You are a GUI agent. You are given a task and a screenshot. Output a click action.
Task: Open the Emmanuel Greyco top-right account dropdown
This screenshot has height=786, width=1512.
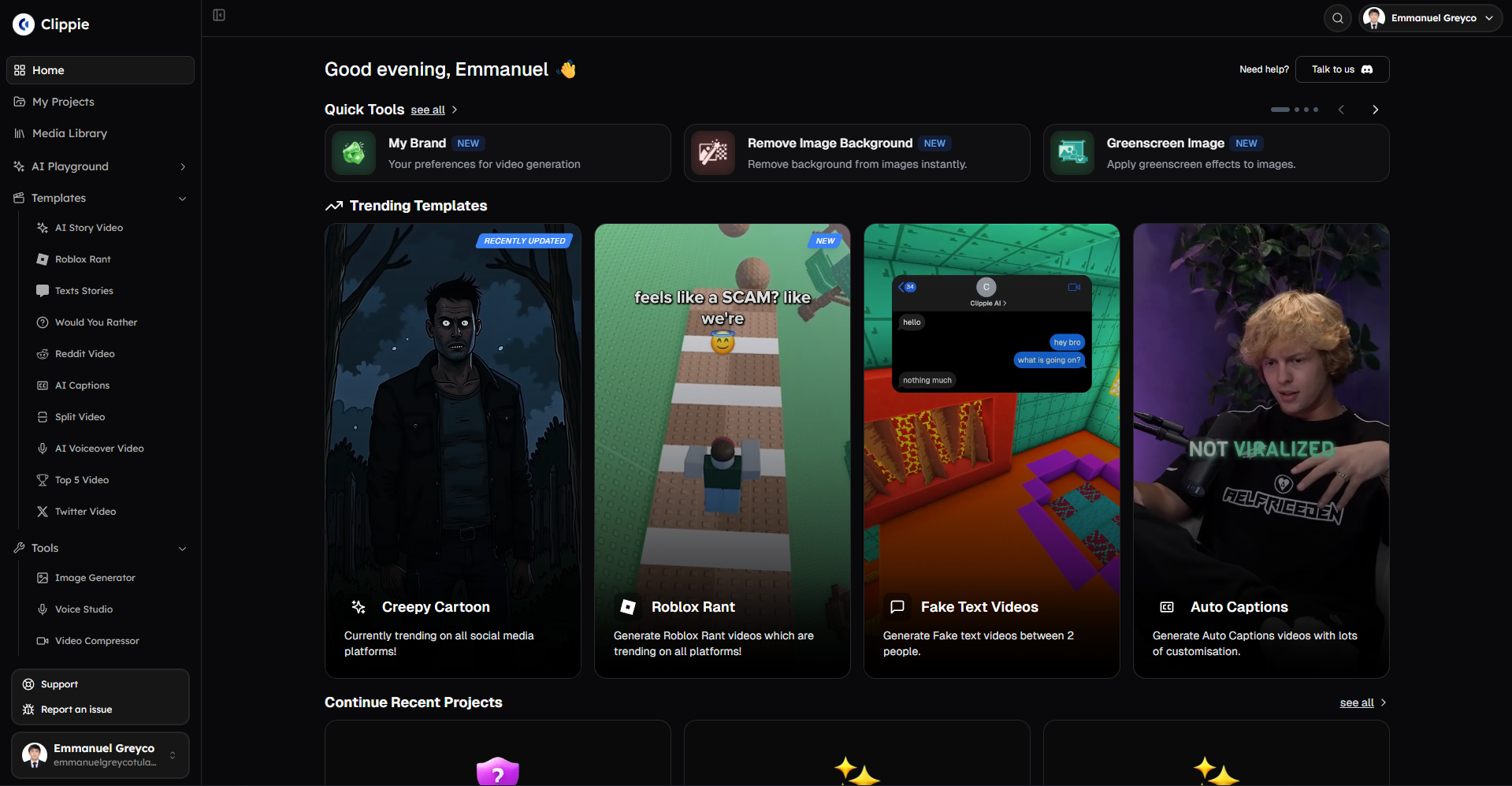click(x=1431, y=18)
